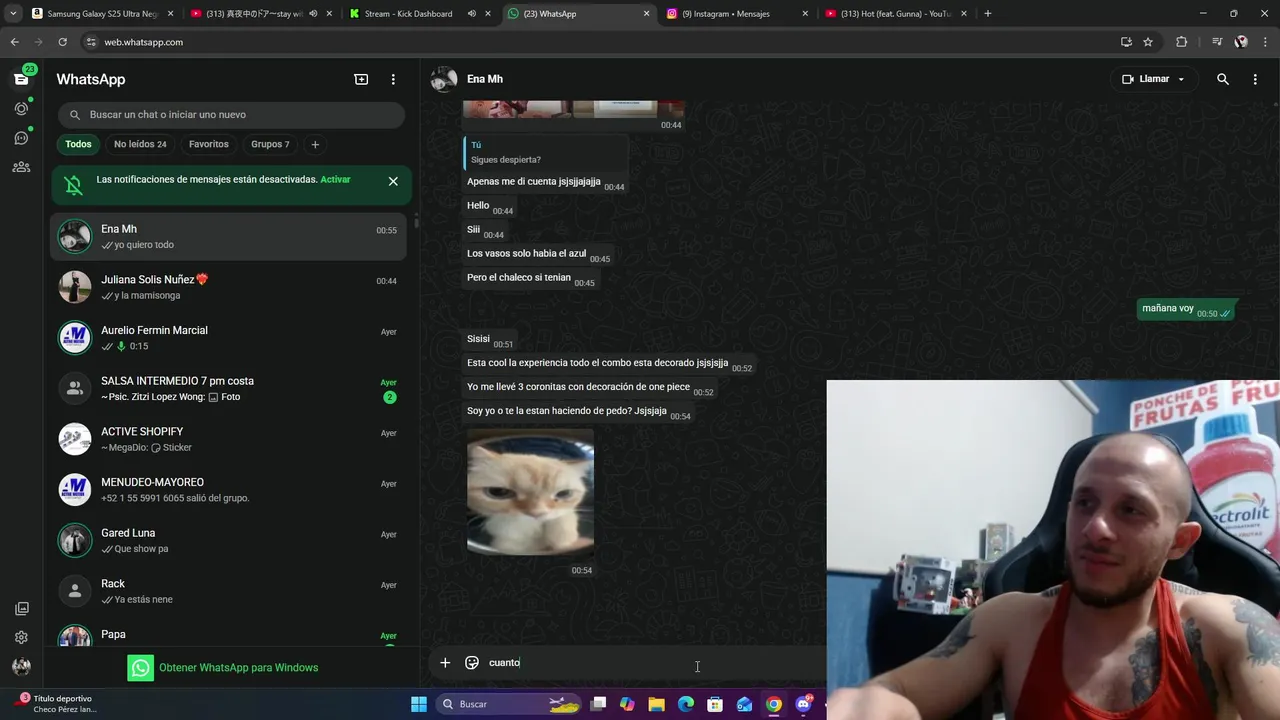The image size is (1280, 720).
Task: Select the Todos chat filter
Action: (x=78, y=144)
